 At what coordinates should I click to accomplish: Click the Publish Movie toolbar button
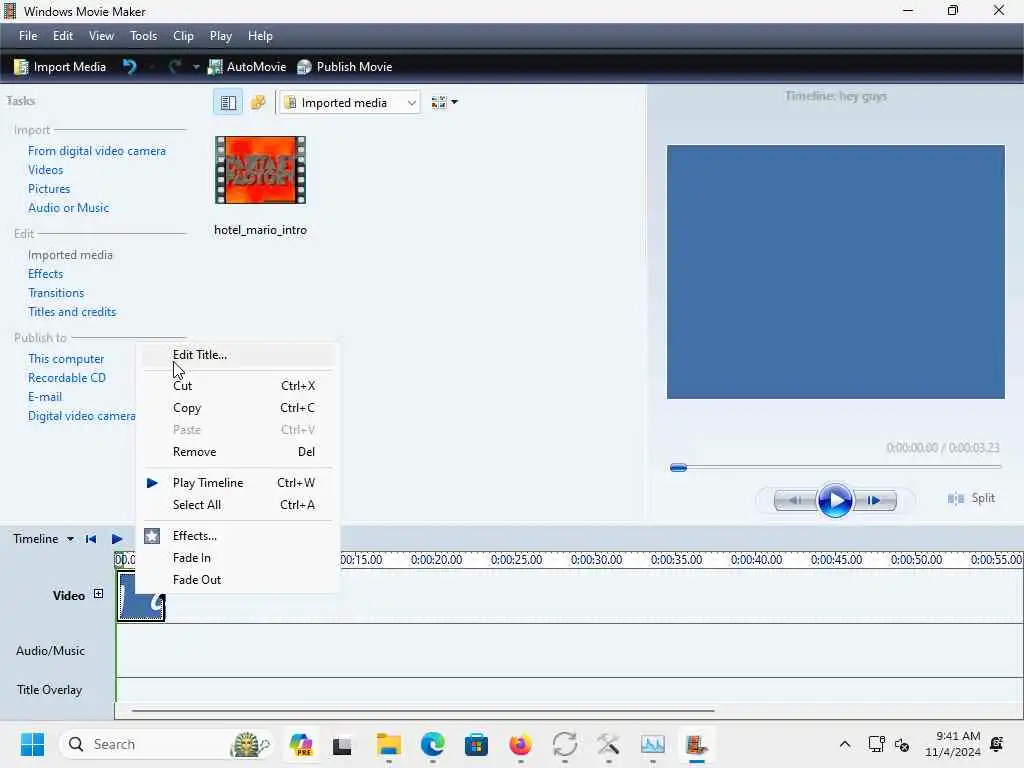tap(344, 67)
